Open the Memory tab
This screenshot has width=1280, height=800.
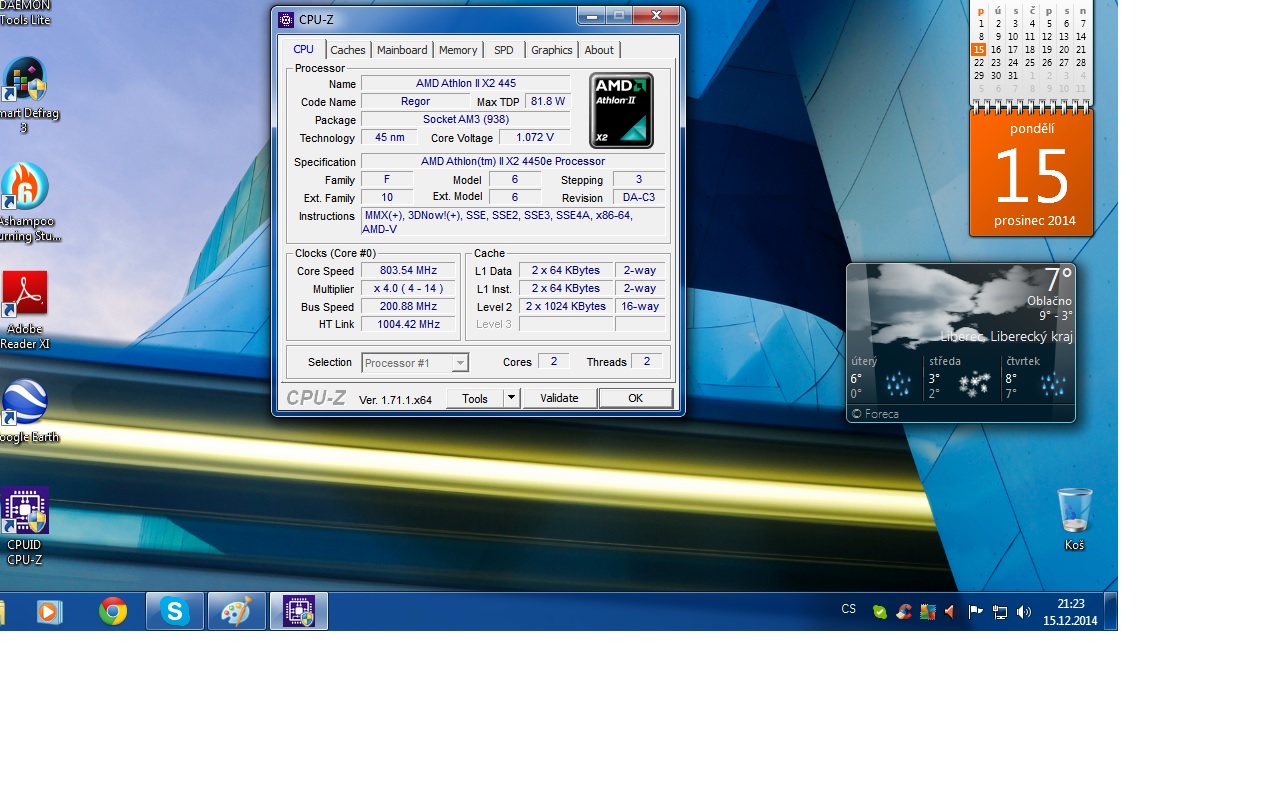tap(458, 50)
